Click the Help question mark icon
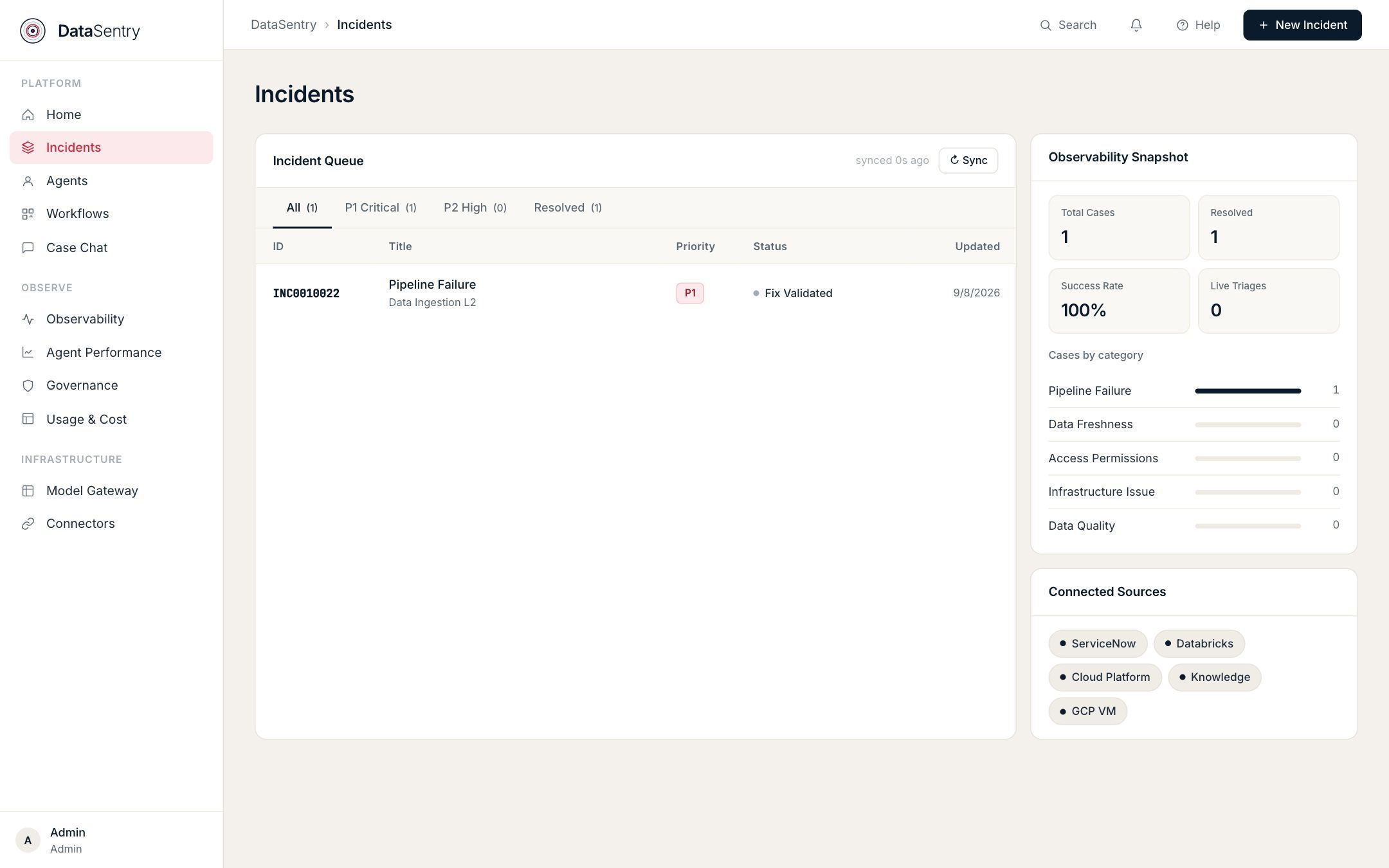Image resolution: width=1389 pixels, height=868 pixels. (1182, 25)
